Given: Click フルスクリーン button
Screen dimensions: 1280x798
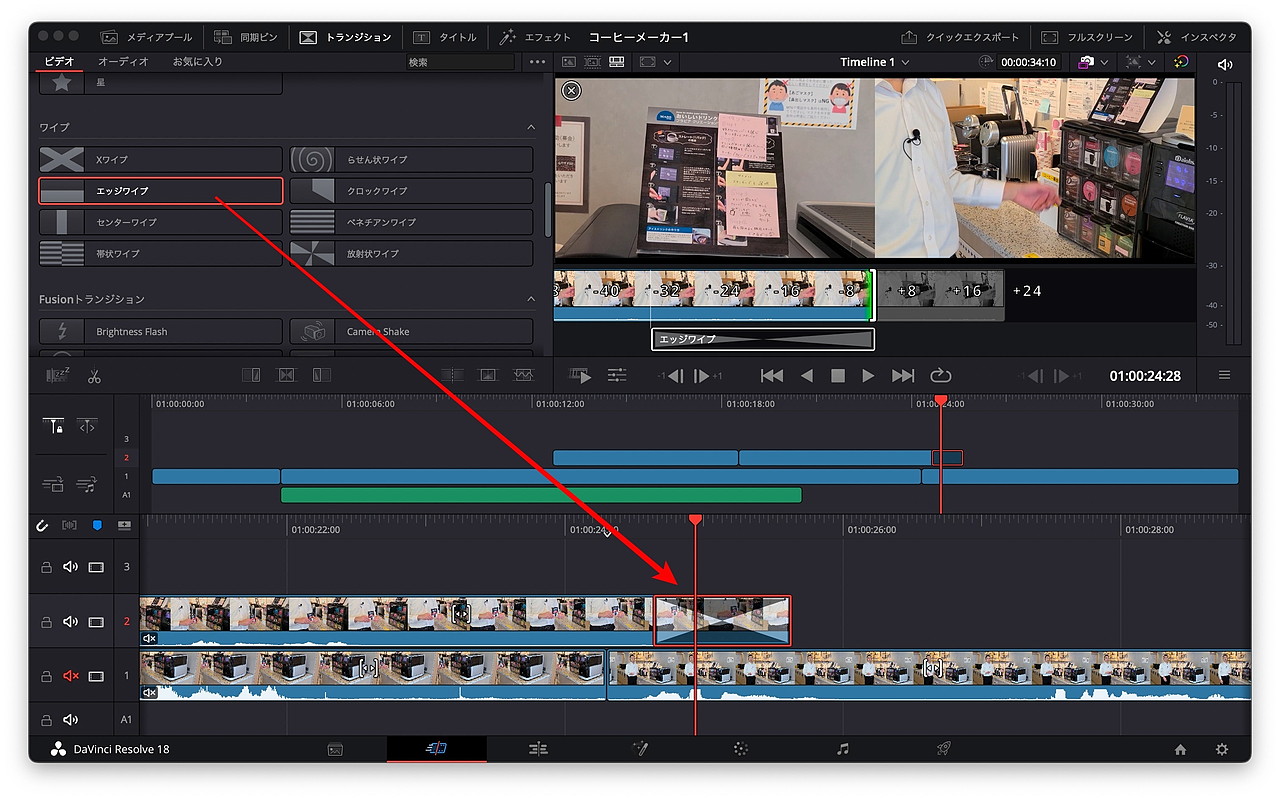Looking at the screenshot, I should coord(1087,37).
